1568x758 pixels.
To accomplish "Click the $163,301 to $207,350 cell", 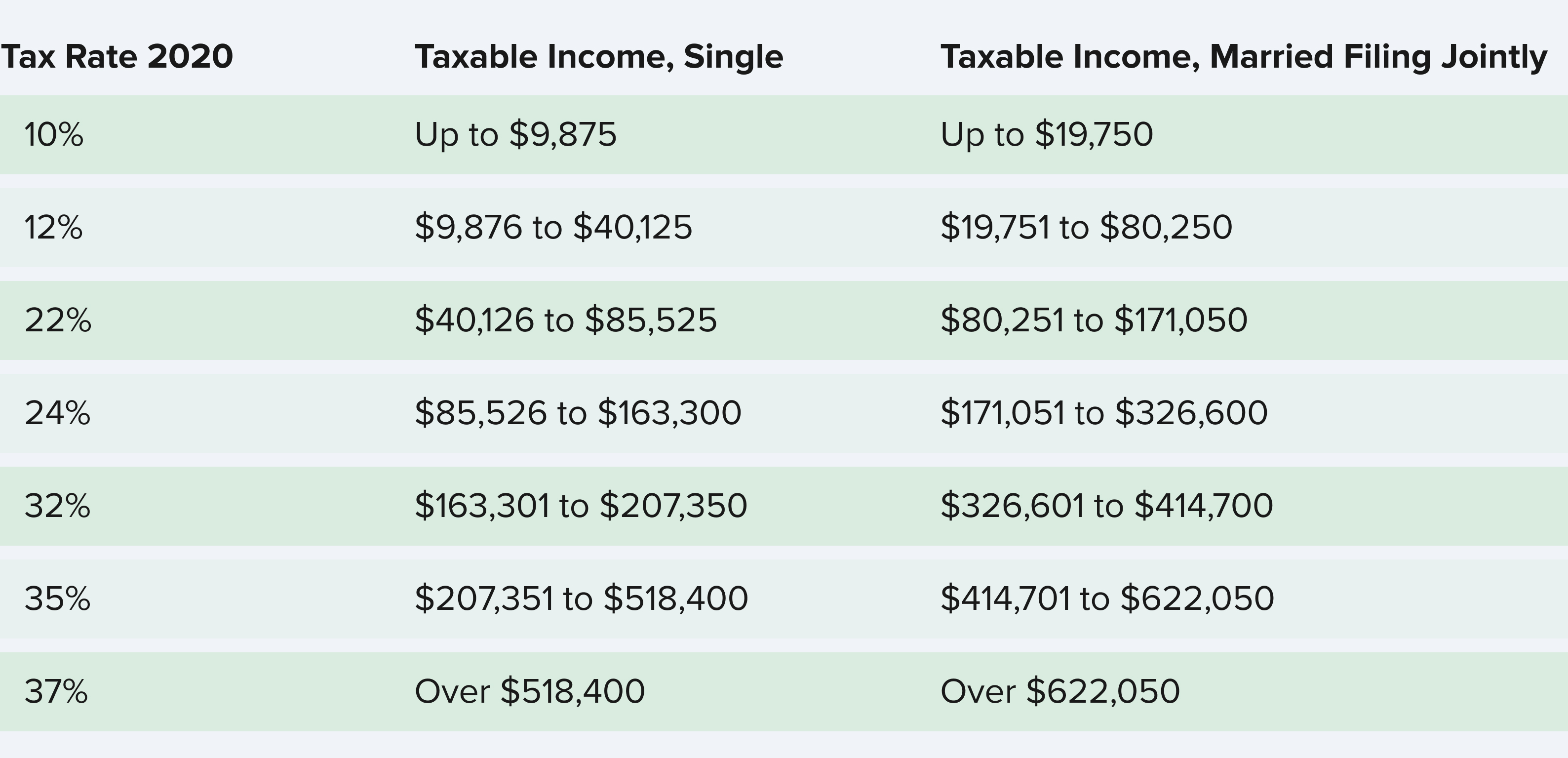I will coord(581,506).
